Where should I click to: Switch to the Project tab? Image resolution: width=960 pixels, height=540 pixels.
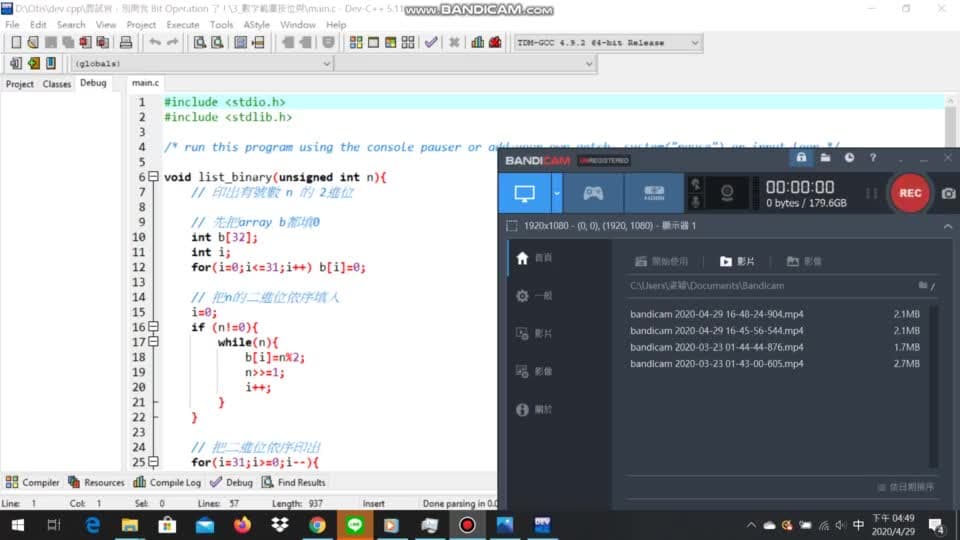click(20, 84)
